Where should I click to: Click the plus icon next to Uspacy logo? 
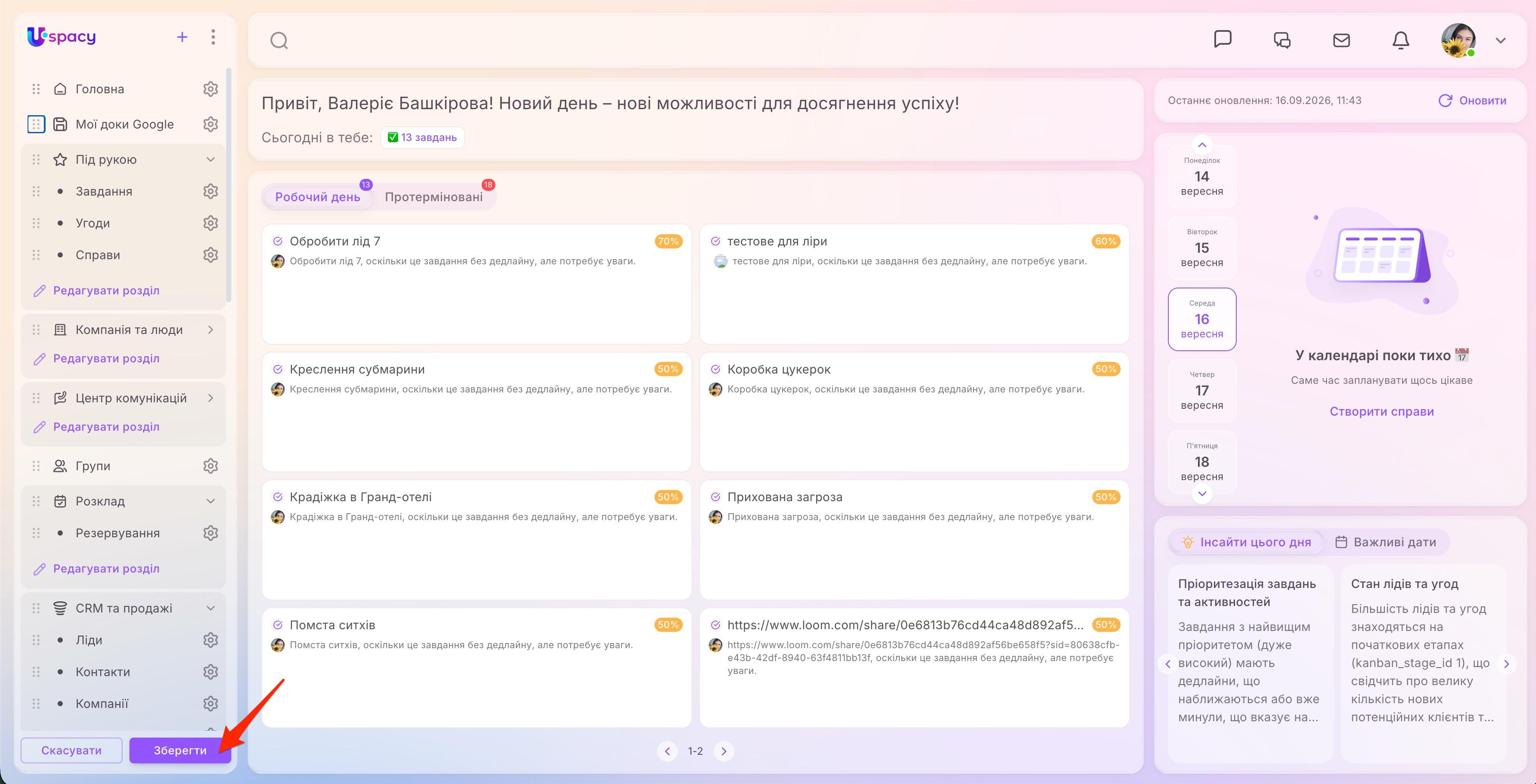click(x=182, y=37)
